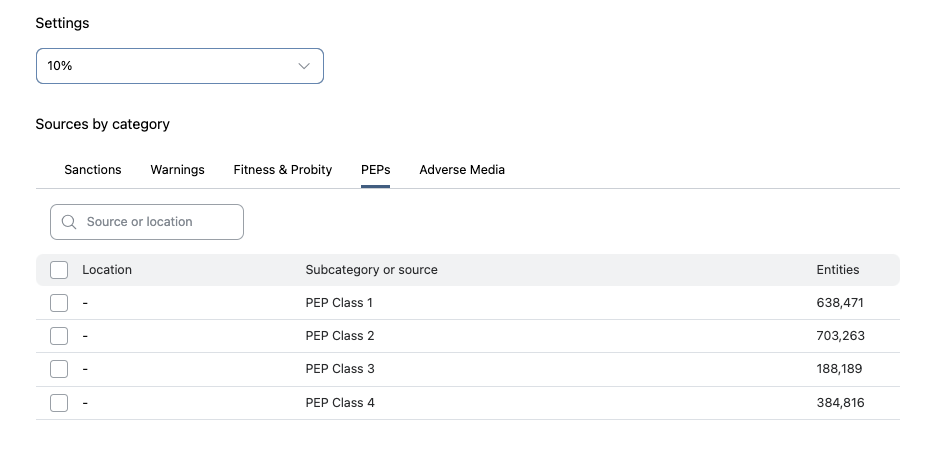The width and height of the screenshot is (949, 454).
Task: Click the search magnifier icon
Action: (x=69, y=222)
